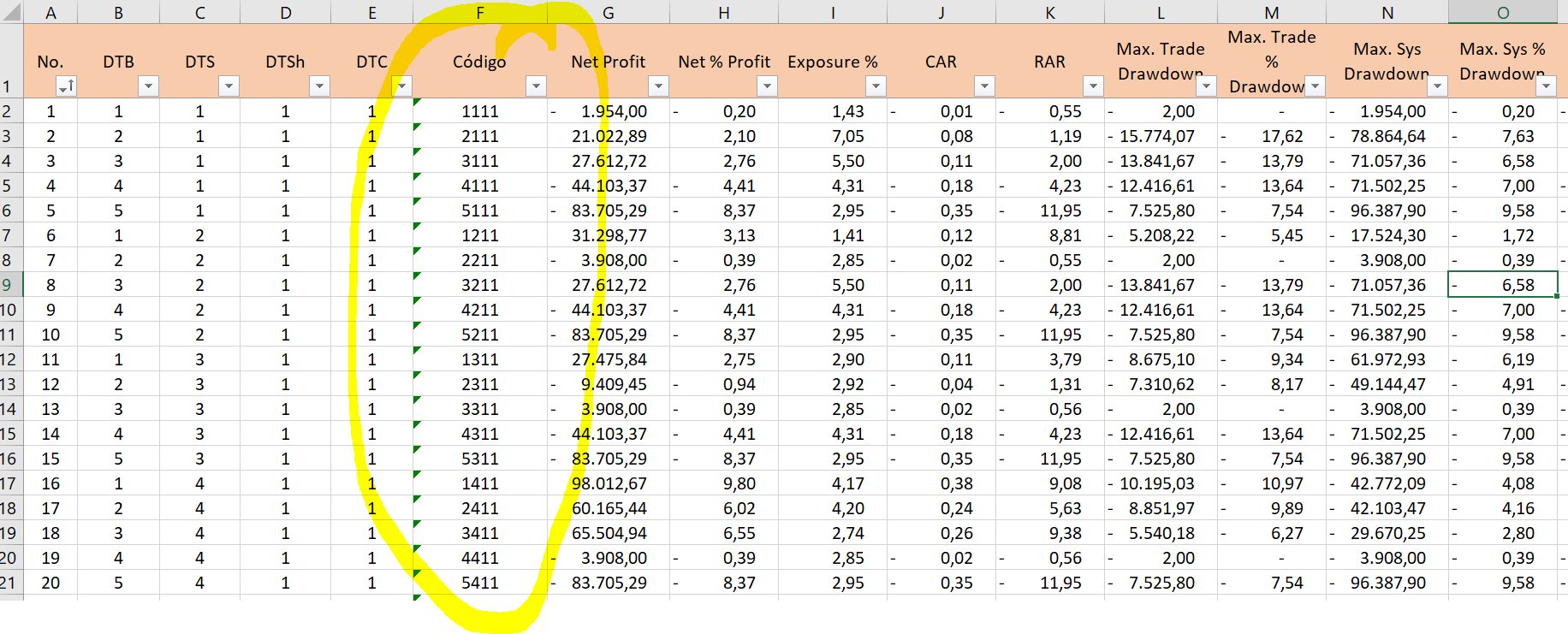Viewport: 1568px width, 634px height.
Task: Click row header number 21
Action: (8, 583)
